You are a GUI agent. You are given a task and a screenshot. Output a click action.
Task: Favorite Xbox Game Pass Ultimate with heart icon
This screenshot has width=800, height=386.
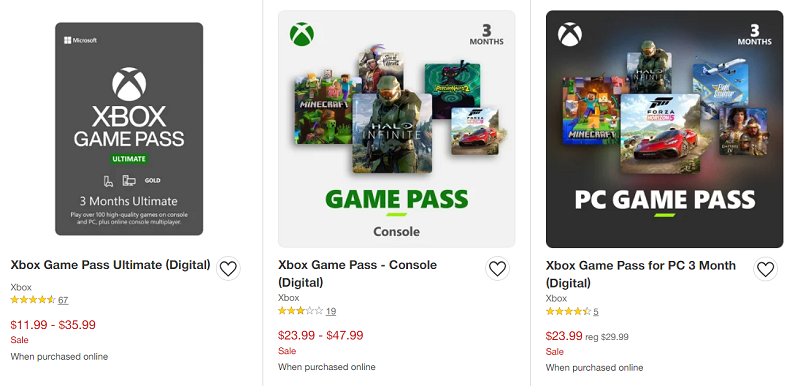pos(228,268)
